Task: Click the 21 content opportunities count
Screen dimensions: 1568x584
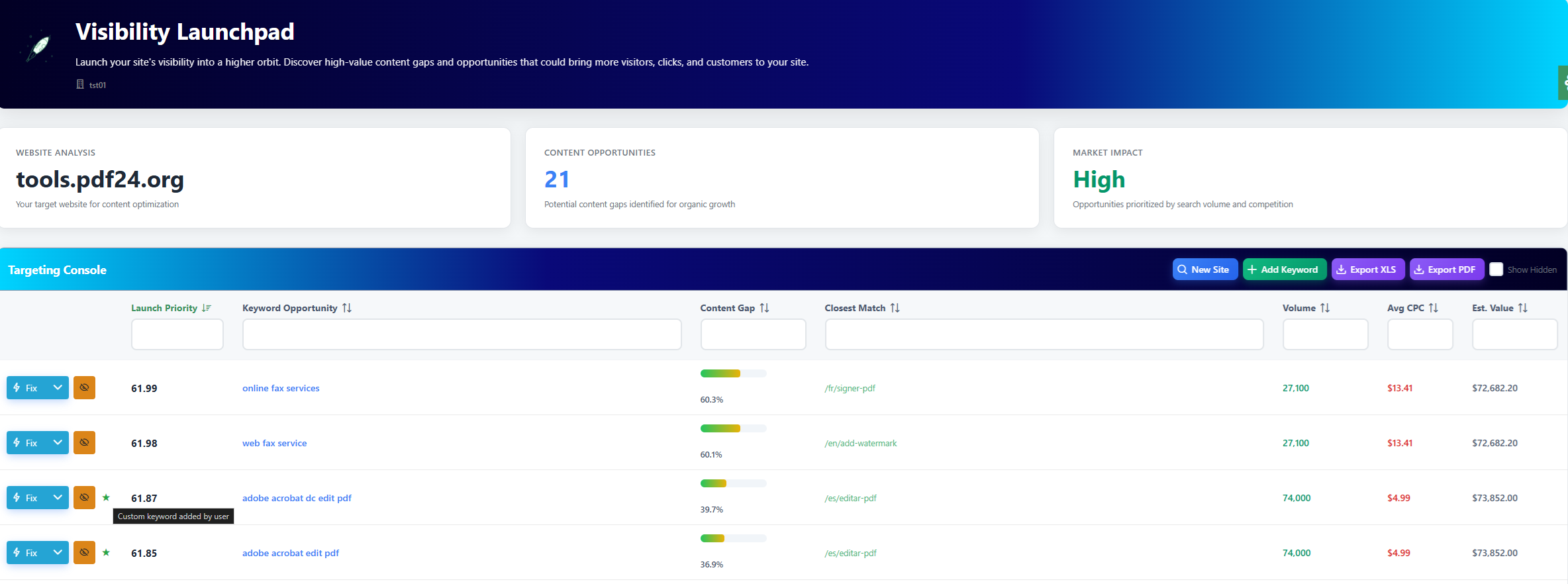Action: [x=557, y=179]
